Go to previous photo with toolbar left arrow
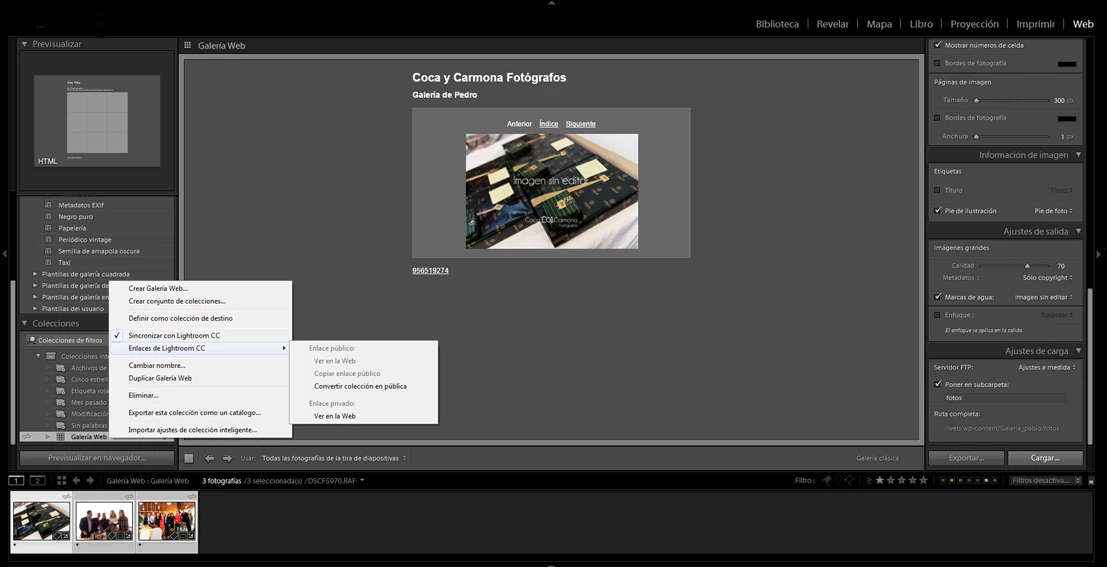The height and width of the screenshot is (567, 1107). (x=210, y=458)
